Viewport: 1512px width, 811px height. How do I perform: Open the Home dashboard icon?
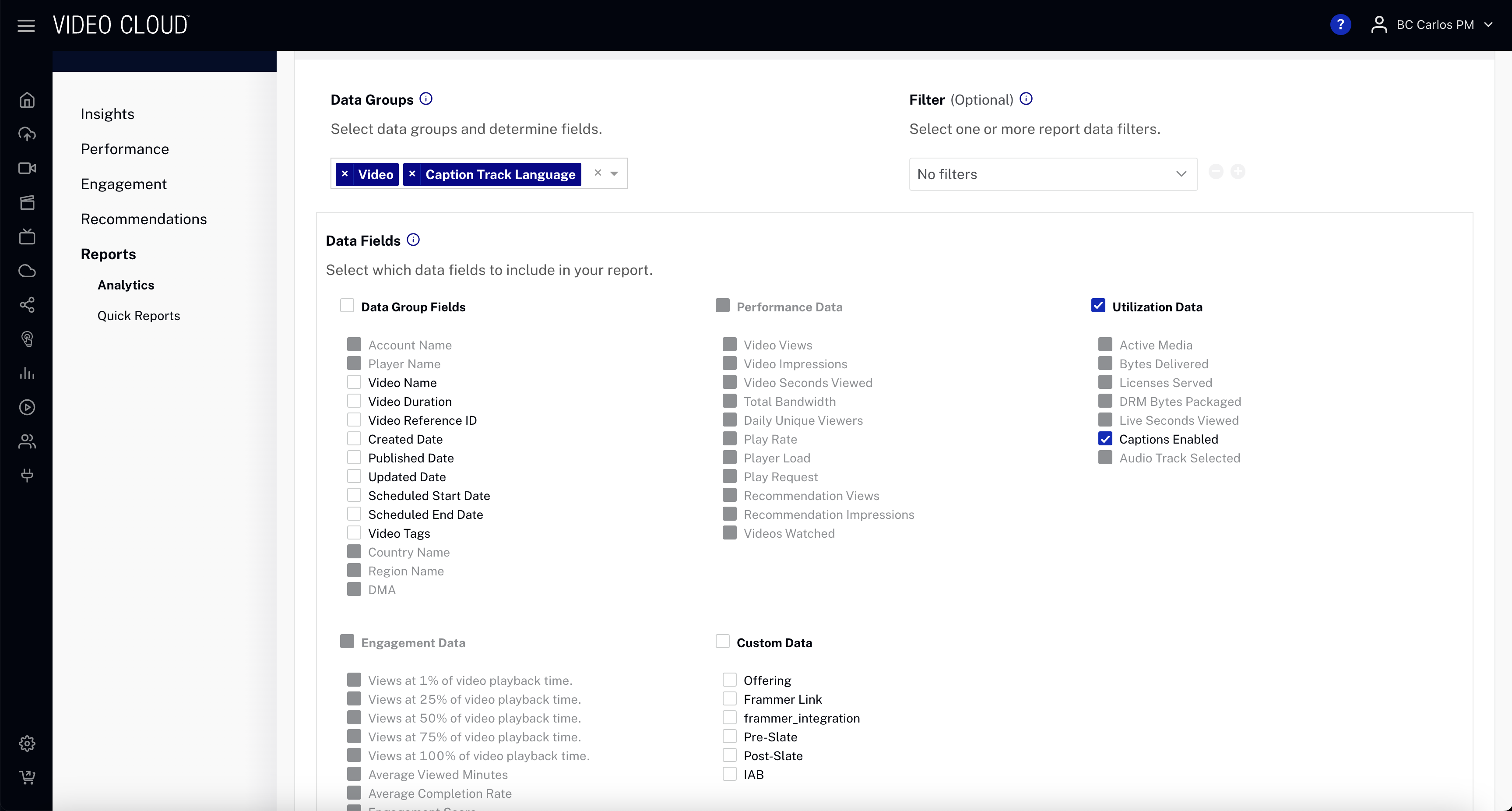[27, 100]
